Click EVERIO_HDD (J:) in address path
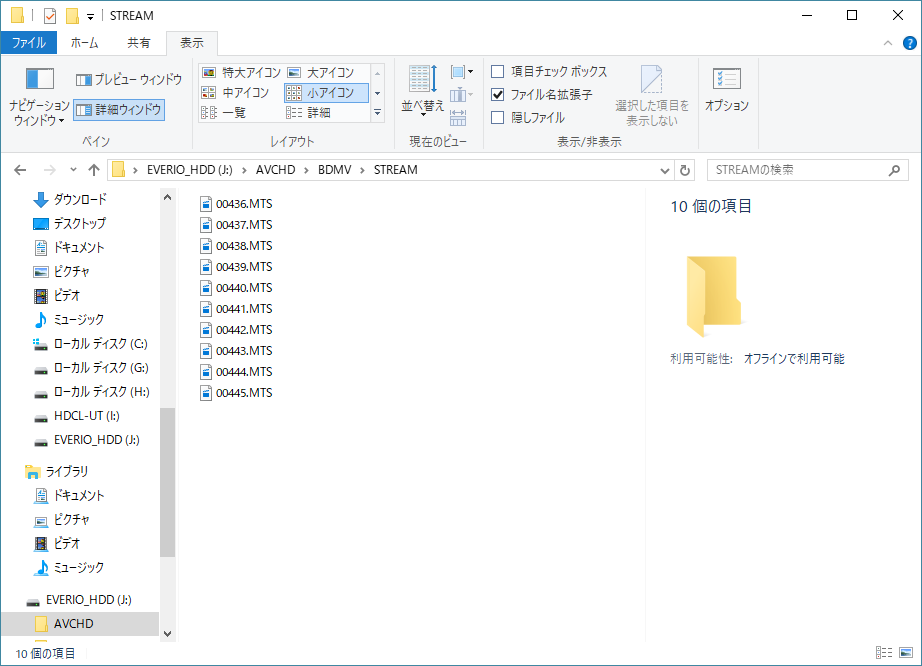The width and height of the screenshot is (922, 666). tap(189, 170)
